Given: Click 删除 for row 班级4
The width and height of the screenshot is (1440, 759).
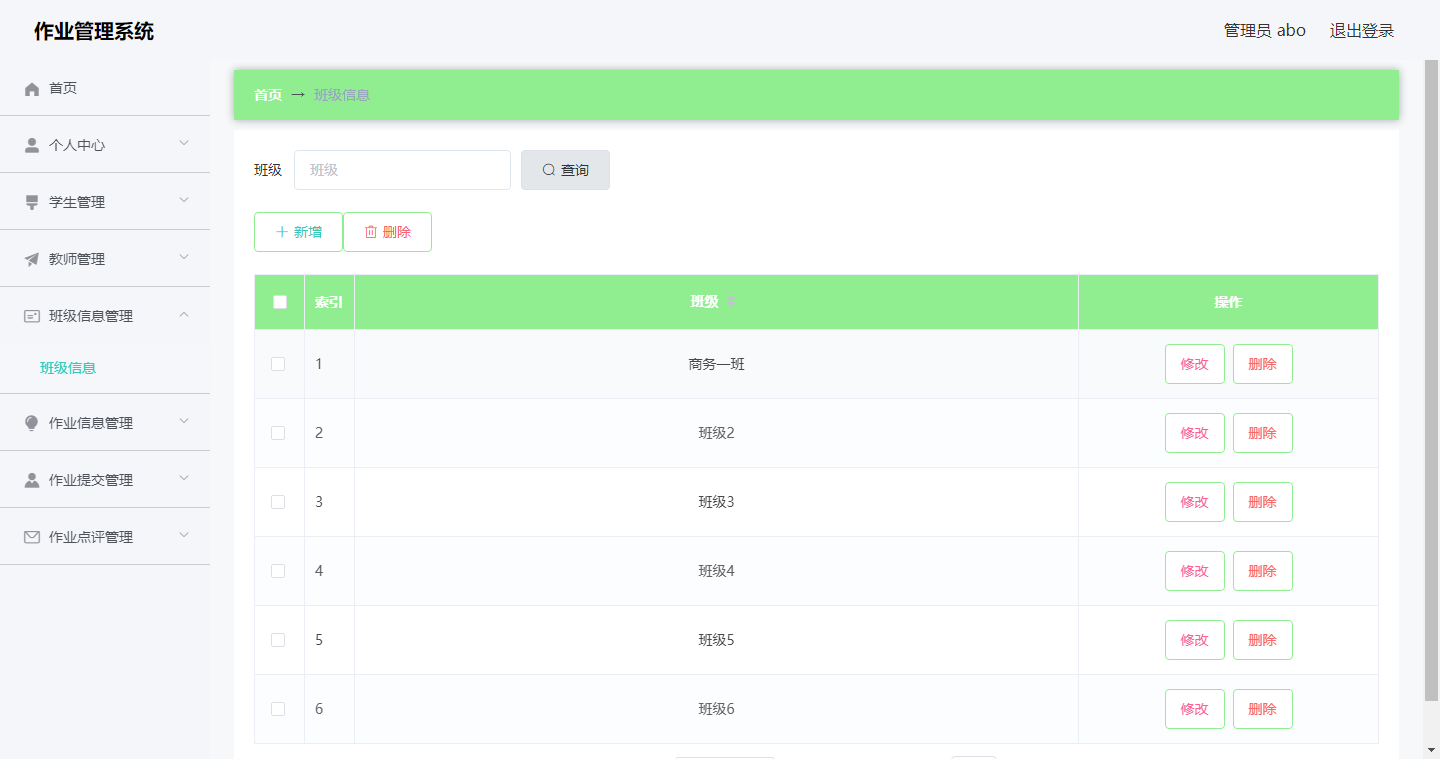Looking at the screenshot, I should (x=1263, y=571).
